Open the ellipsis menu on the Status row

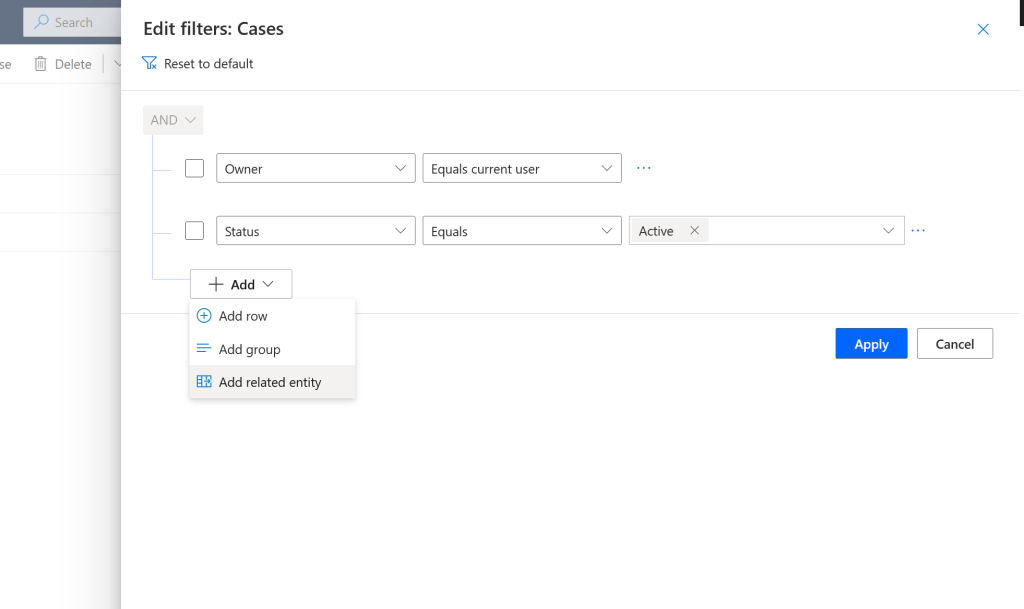pyautogui.click(x=918, y=230)
